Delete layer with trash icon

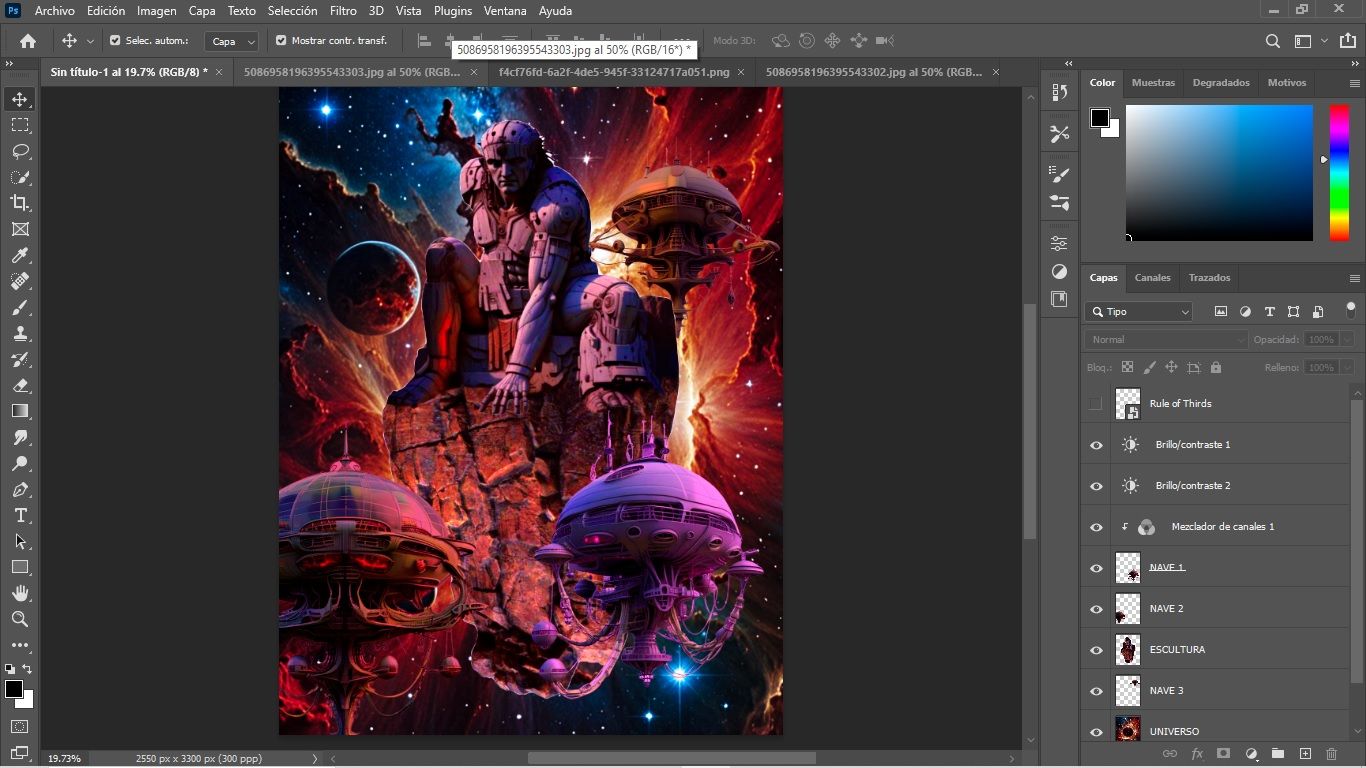point(1331,753)
